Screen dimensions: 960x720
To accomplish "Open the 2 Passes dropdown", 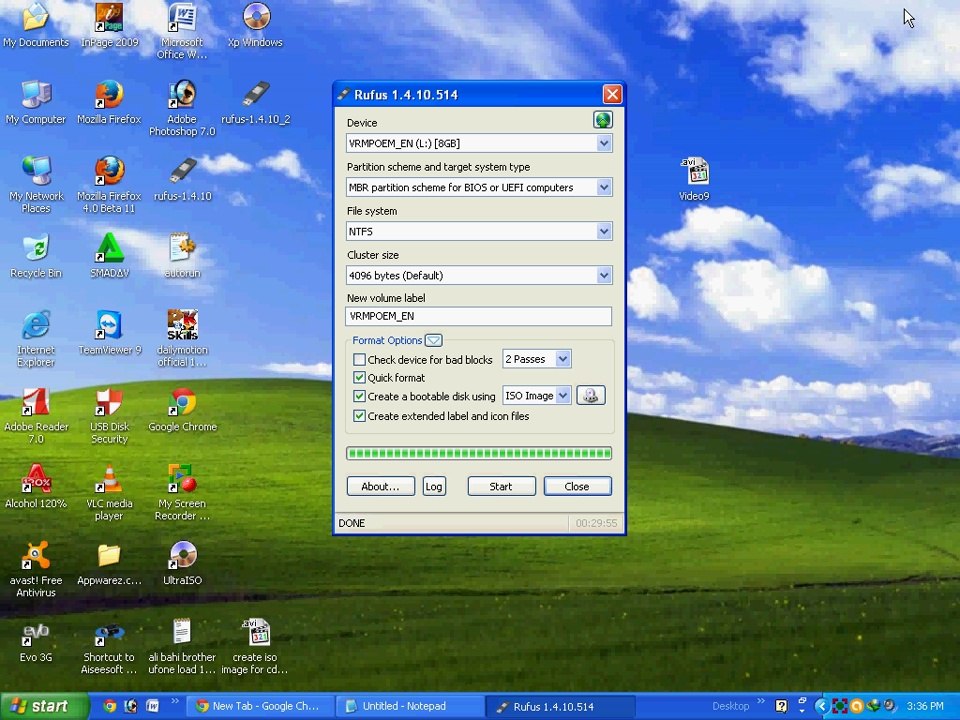I will click(536, 359).
